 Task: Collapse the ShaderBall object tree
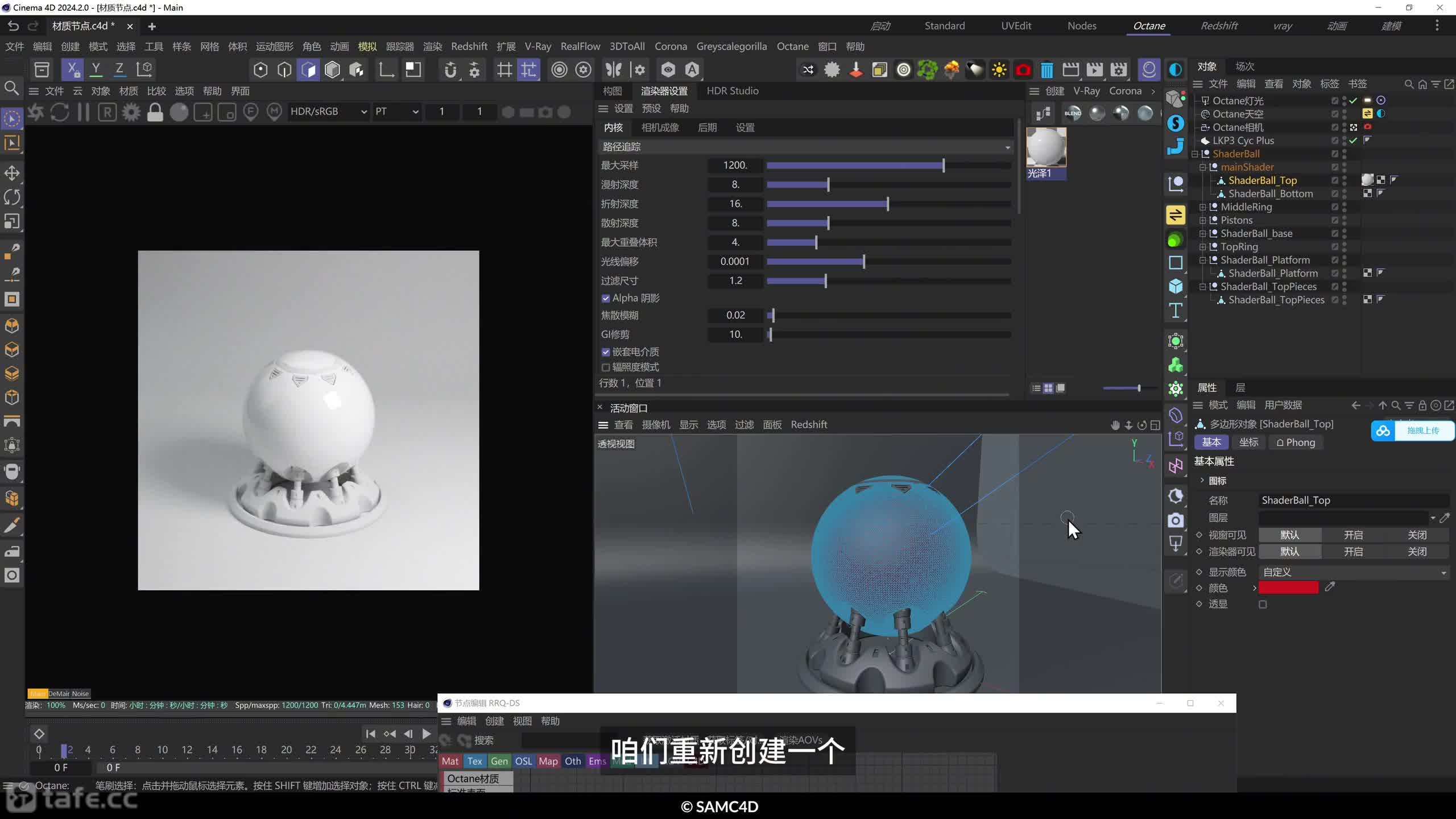pyautogui.click(x=1194, y=154)
